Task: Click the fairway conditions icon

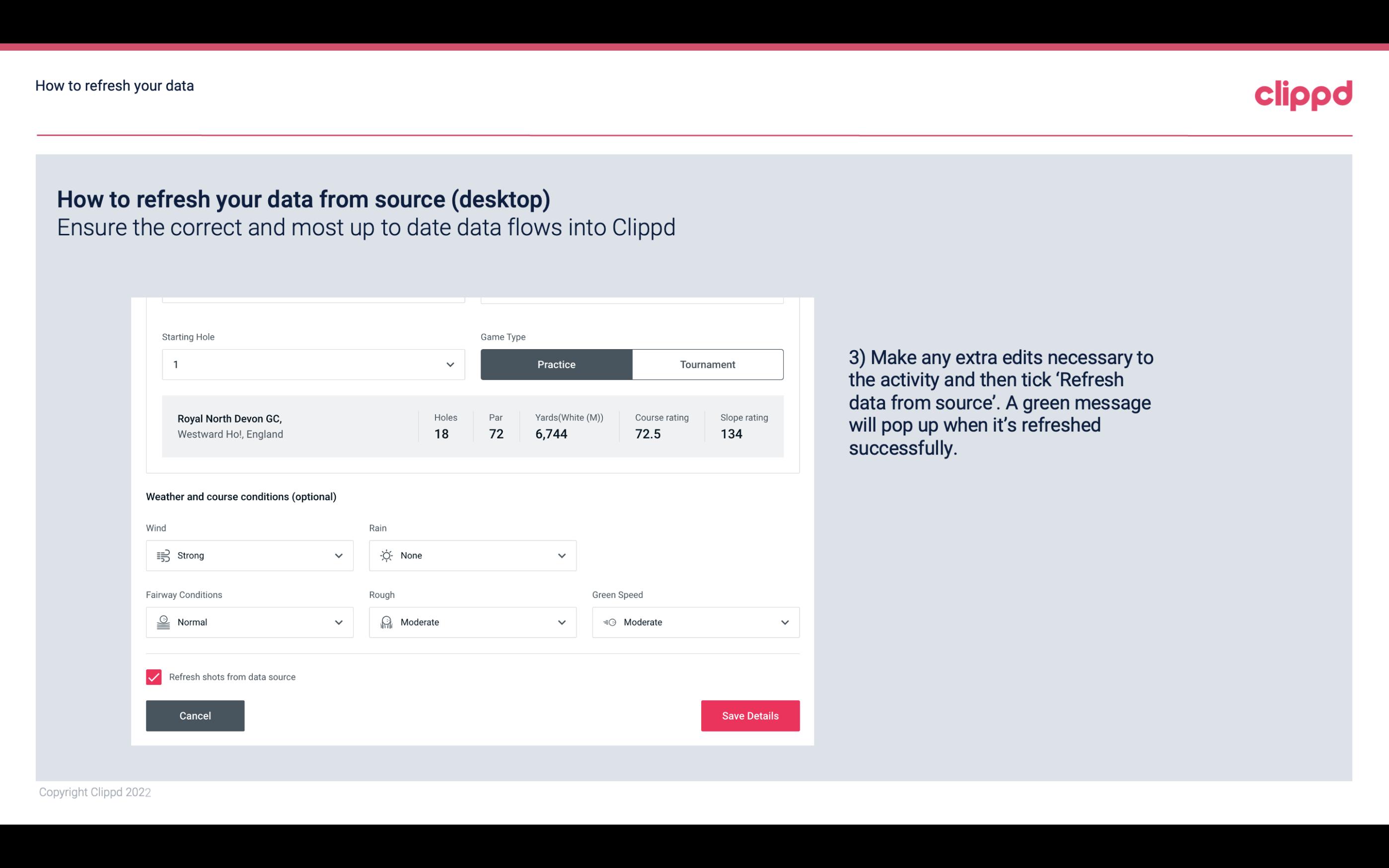Action: pos(162,622)
